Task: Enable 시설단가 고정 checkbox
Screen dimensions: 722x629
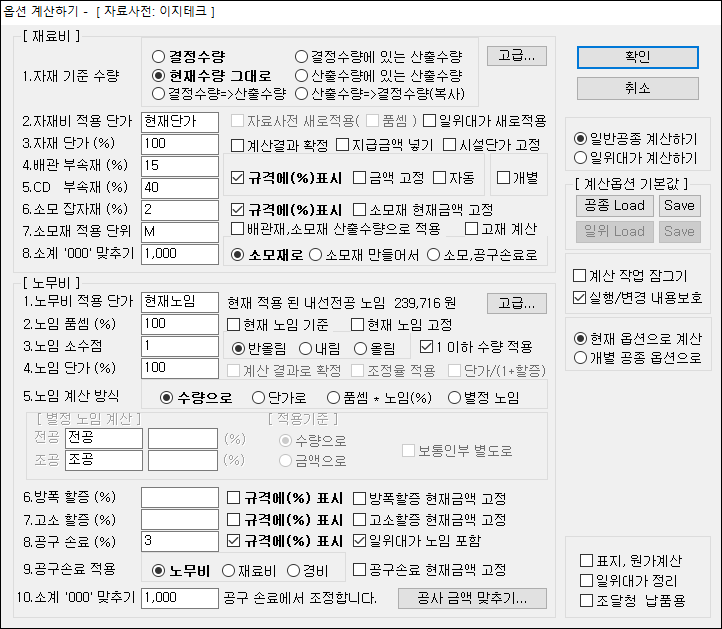Action: 491,146
